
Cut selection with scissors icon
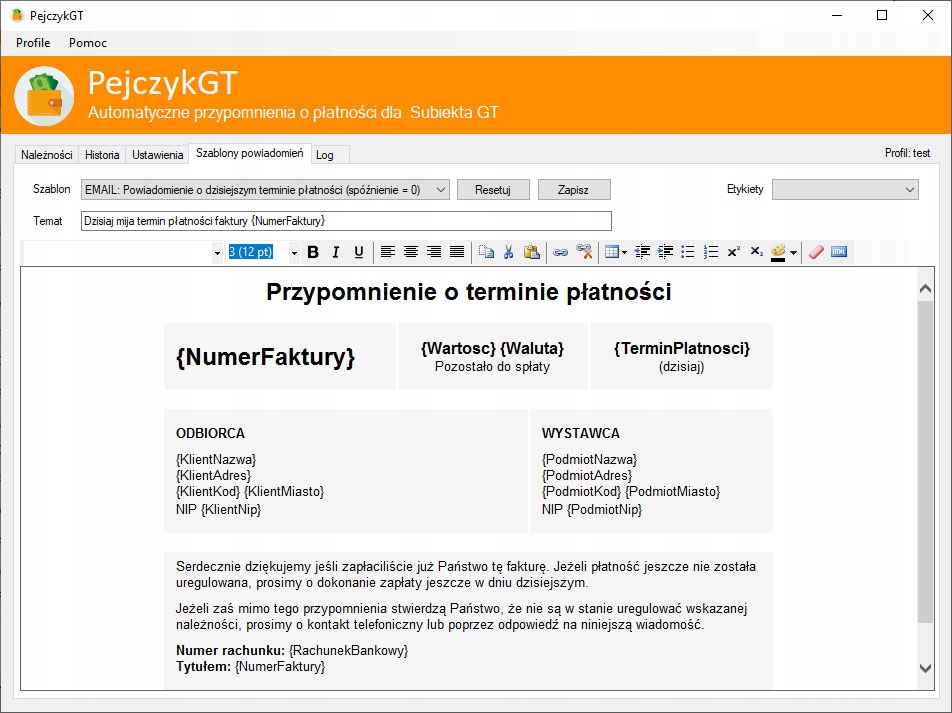(509, 252)
